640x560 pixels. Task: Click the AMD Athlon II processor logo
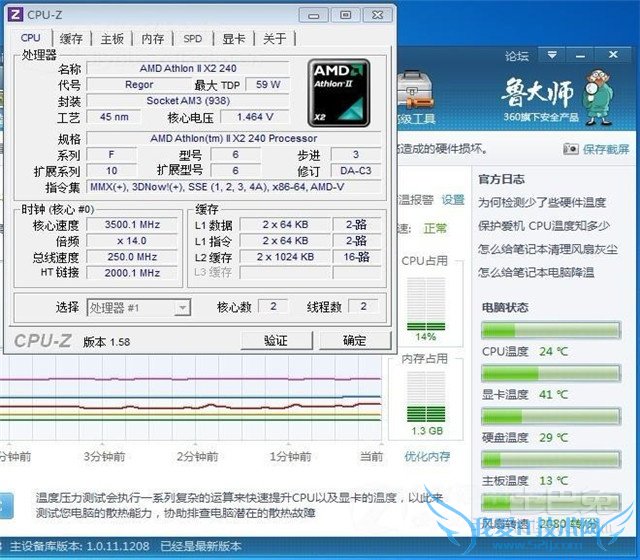tap(339, 93)
